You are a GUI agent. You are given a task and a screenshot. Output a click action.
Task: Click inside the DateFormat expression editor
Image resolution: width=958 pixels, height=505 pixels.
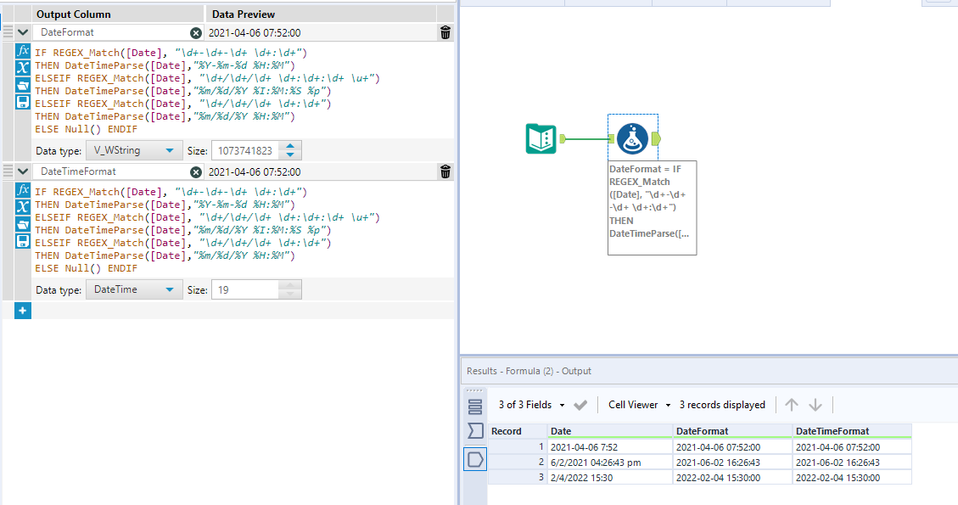click(243, 91)
